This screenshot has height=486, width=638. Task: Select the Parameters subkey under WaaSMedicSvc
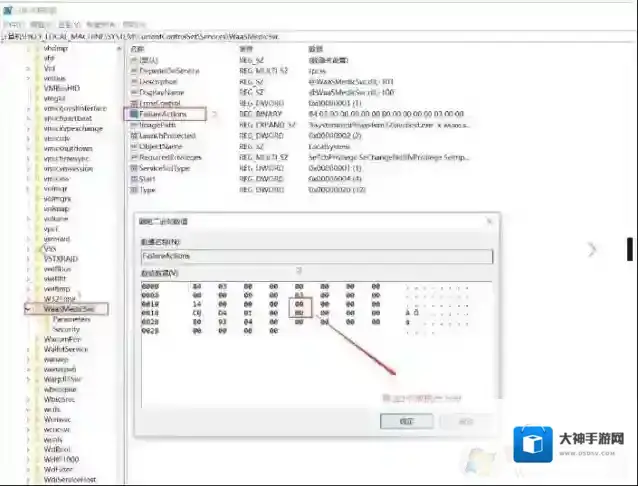(x=67, y=319)
